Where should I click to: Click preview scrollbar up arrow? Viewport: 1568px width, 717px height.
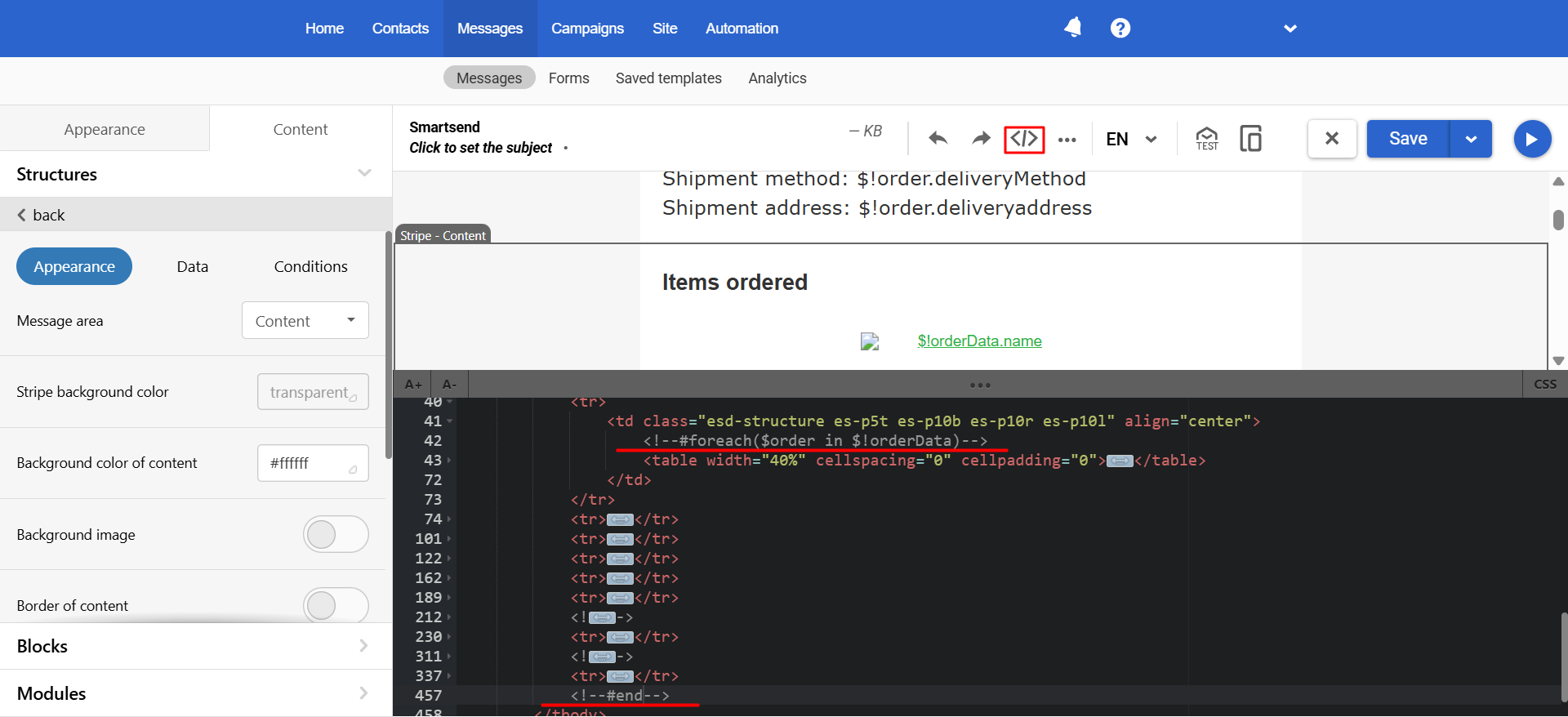click(1558, 181)
